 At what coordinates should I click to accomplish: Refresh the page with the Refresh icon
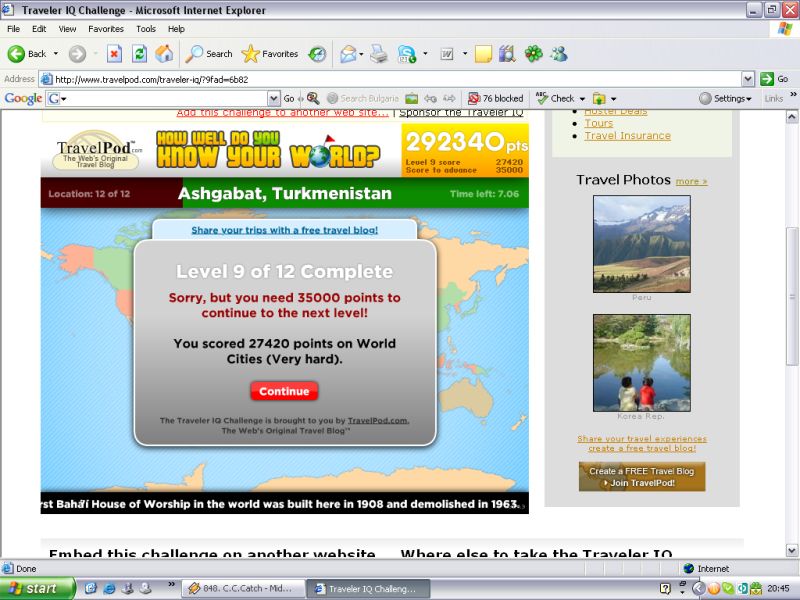click(139, 54)
